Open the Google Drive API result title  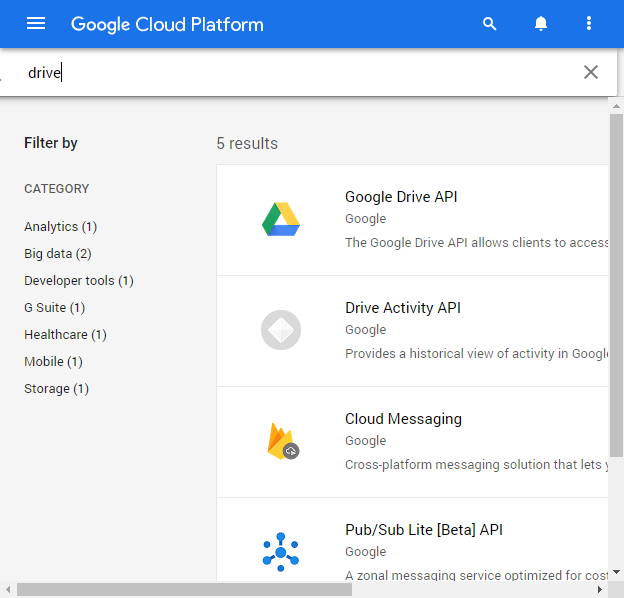coord(401,197)
